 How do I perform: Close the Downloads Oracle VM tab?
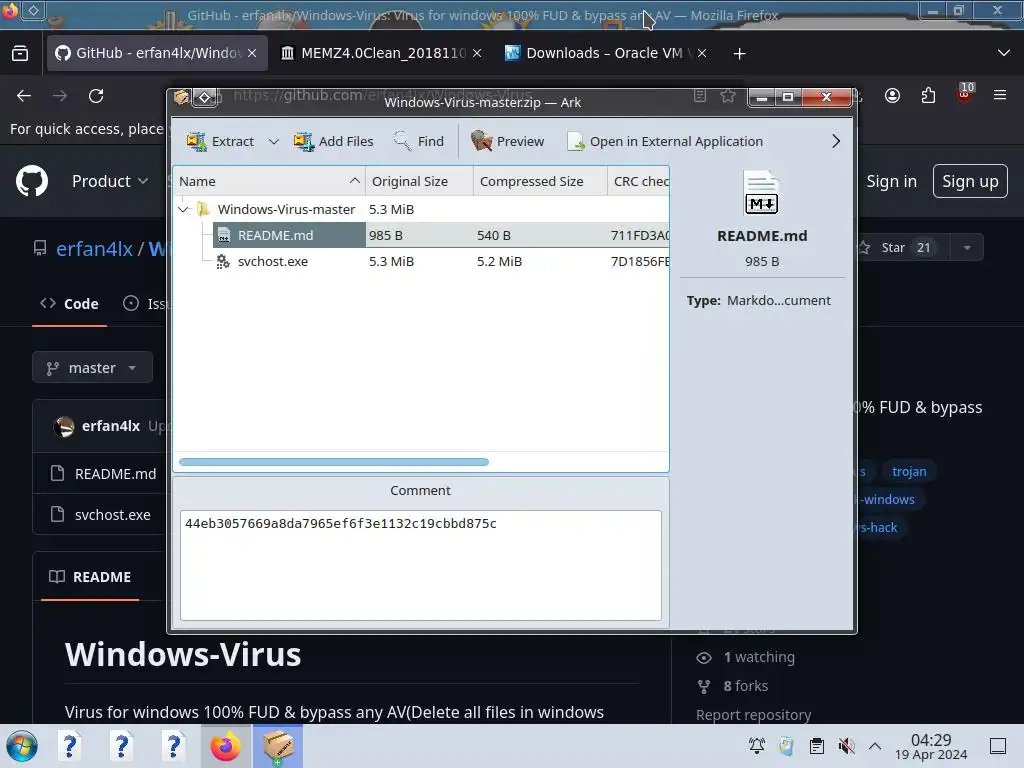pos(702,53)
